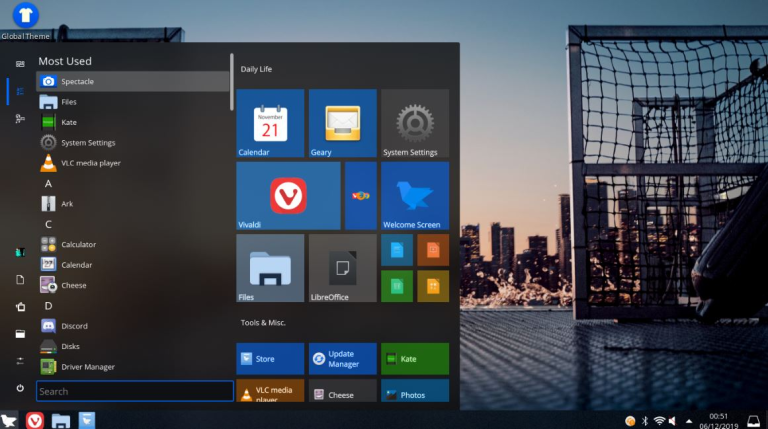Open the green LibreOffice Calc small tile
This screenshot has width=768, height=429.
click(x=397, y=286)
